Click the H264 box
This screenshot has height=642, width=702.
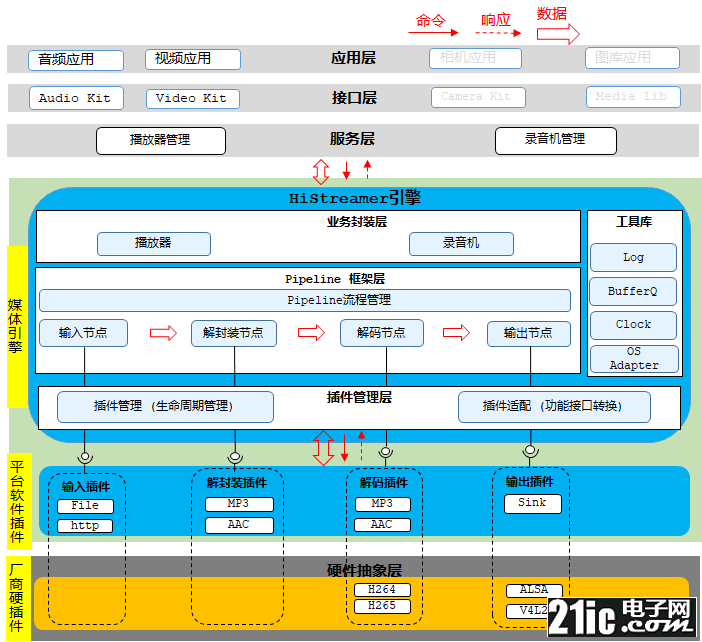[x=382, y=590]
